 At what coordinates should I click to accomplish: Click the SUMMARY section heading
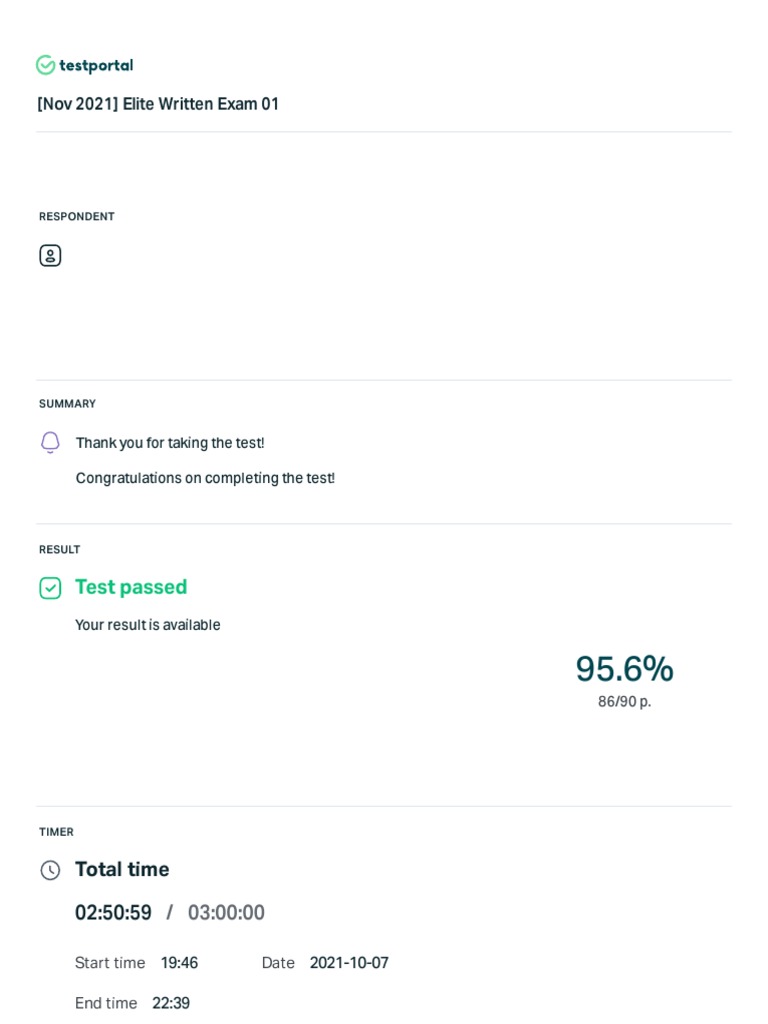(x=67, y=404)
